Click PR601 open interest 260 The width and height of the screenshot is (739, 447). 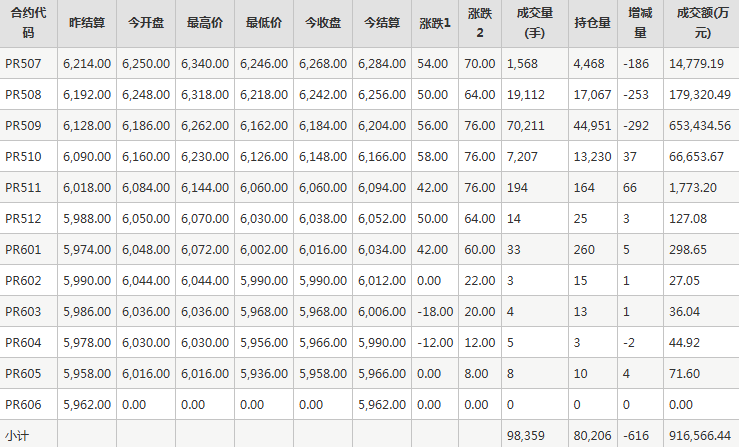pyautogui.click(x=584, y=250)
